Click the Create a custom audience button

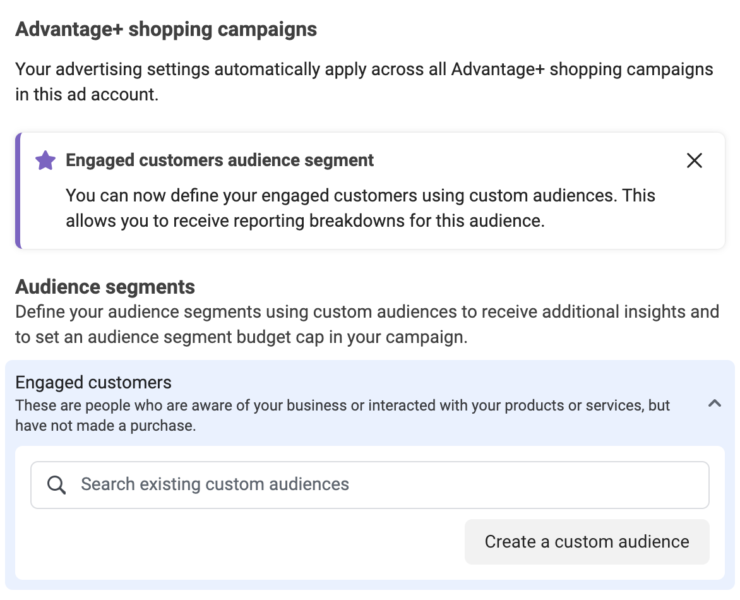[x=587, y=541]
